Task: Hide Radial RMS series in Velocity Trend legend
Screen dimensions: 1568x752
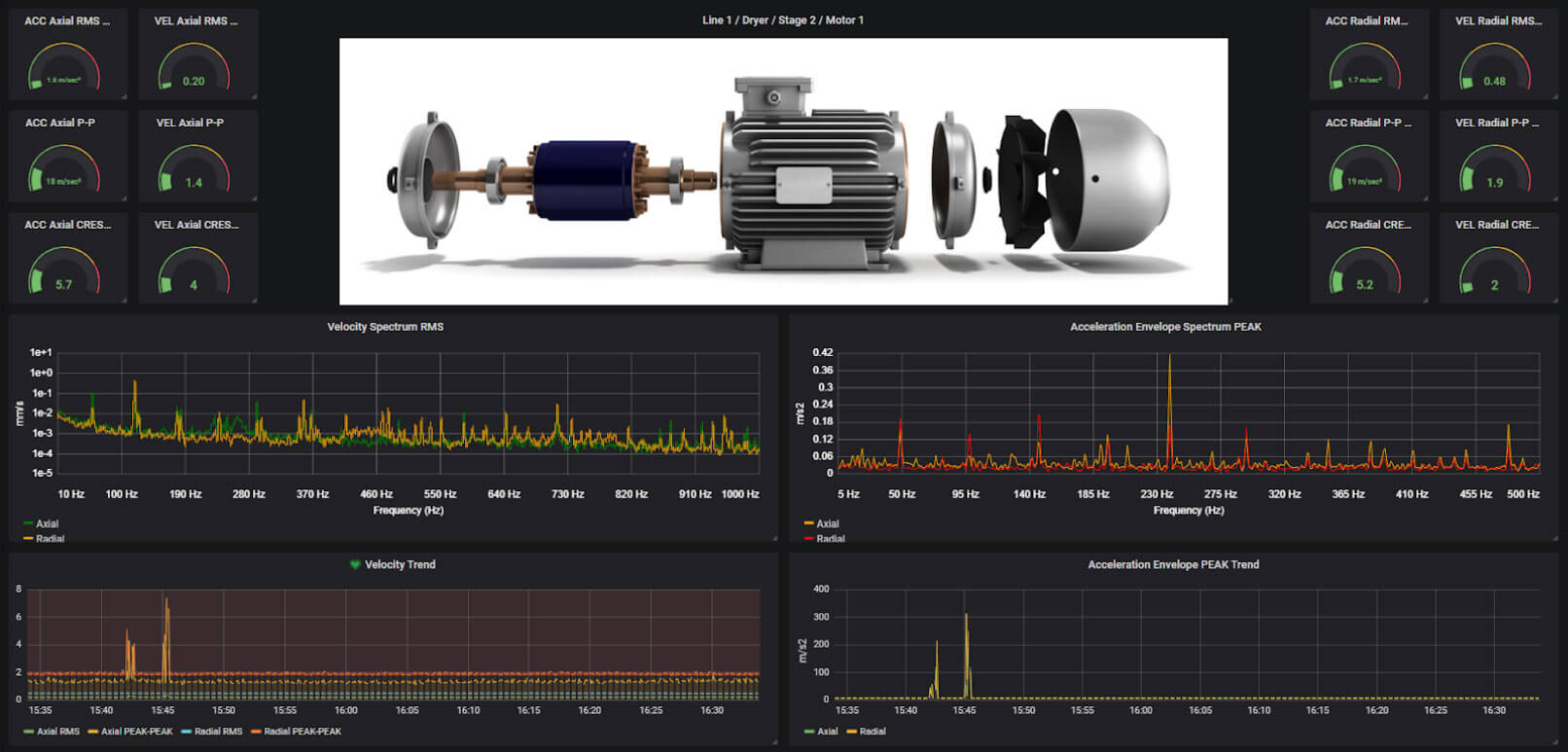Action: (218, 732)
